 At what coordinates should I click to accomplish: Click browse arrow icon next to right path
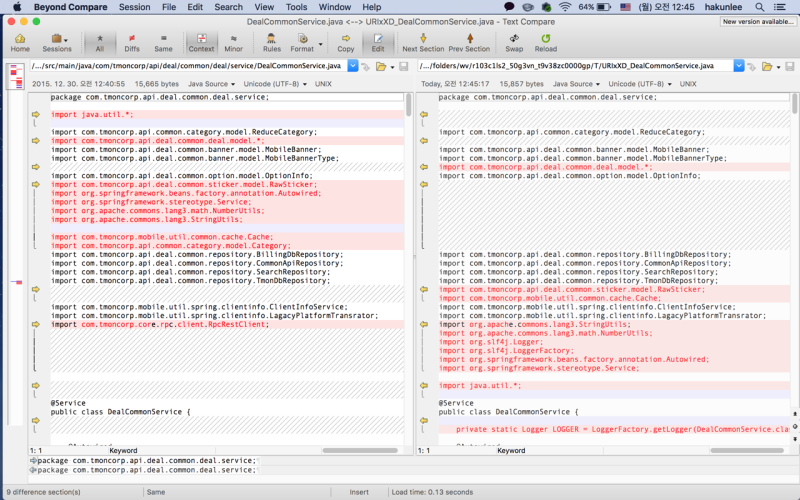751,66
